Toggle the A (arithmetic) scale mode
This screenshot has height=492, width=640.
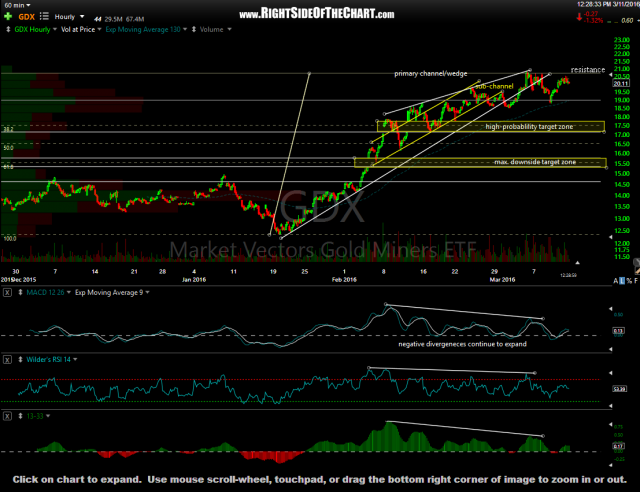(616, 281)
